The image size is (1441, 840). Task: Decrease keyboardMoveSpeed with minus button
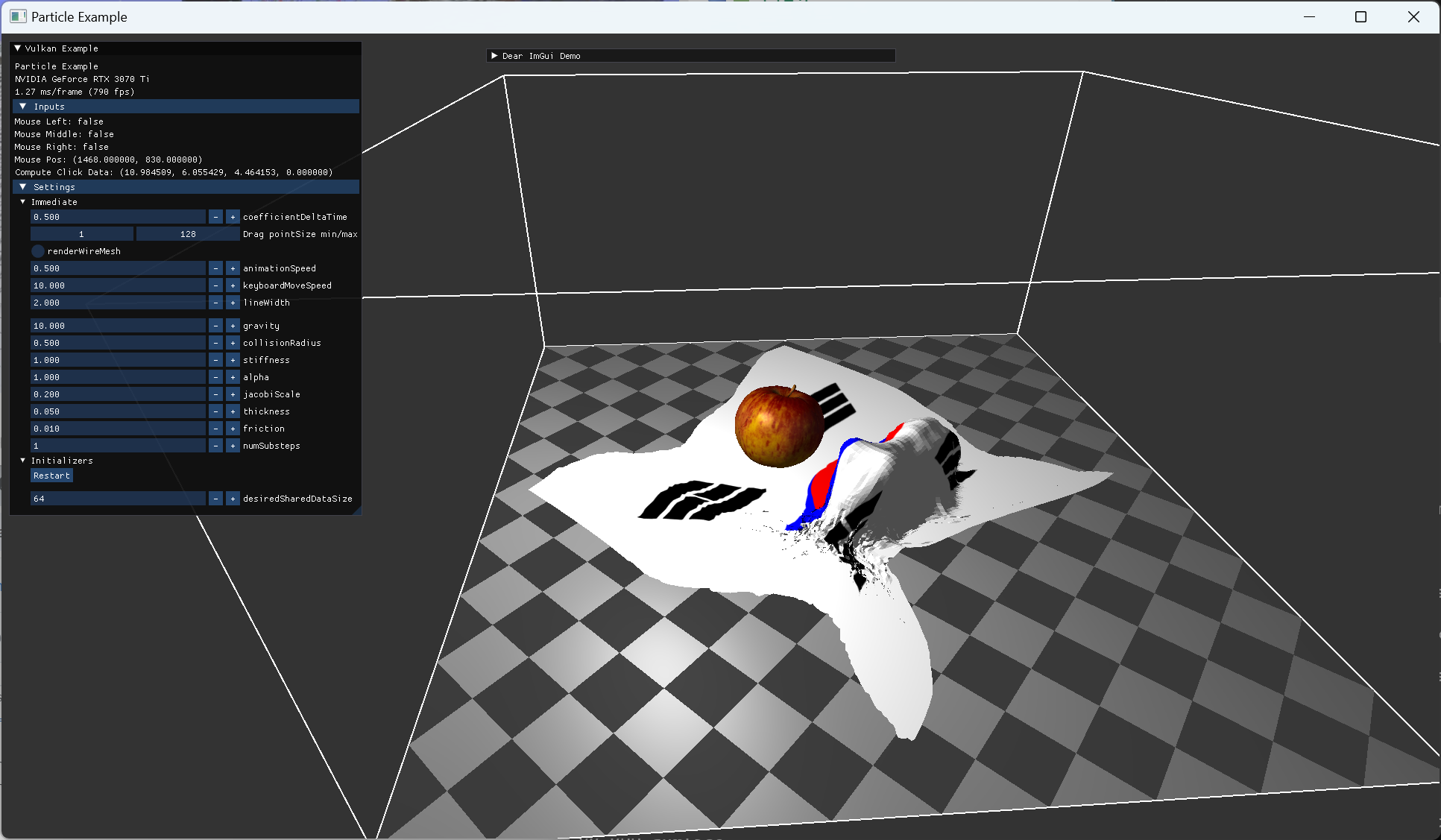point(215,285)
